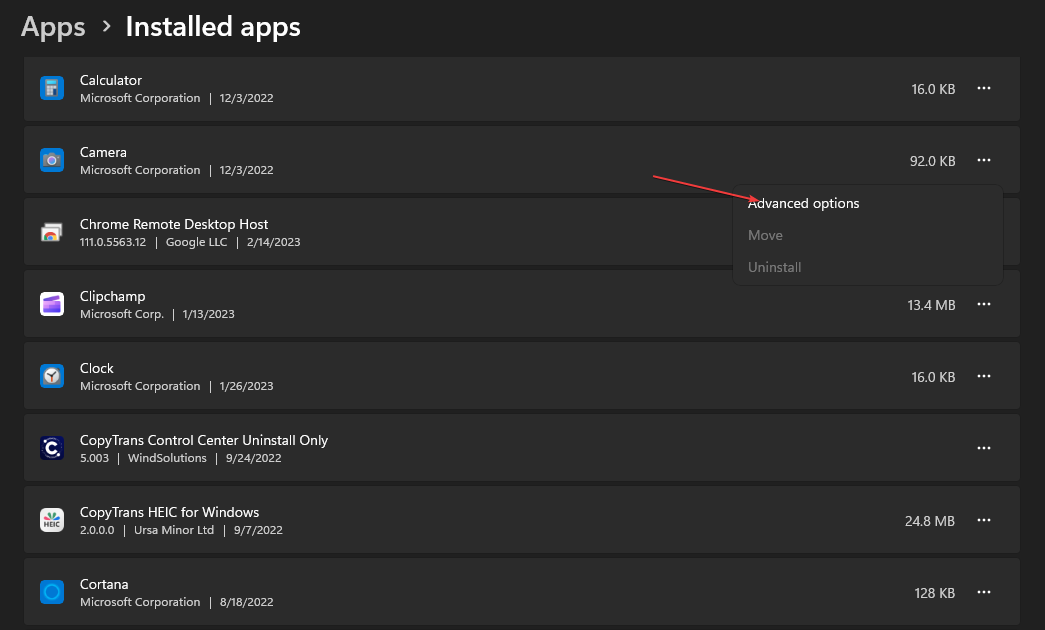This screenshot has height=630, width=1045.
Task: Click the Clock app icon
Action: [x=52, y=376]
